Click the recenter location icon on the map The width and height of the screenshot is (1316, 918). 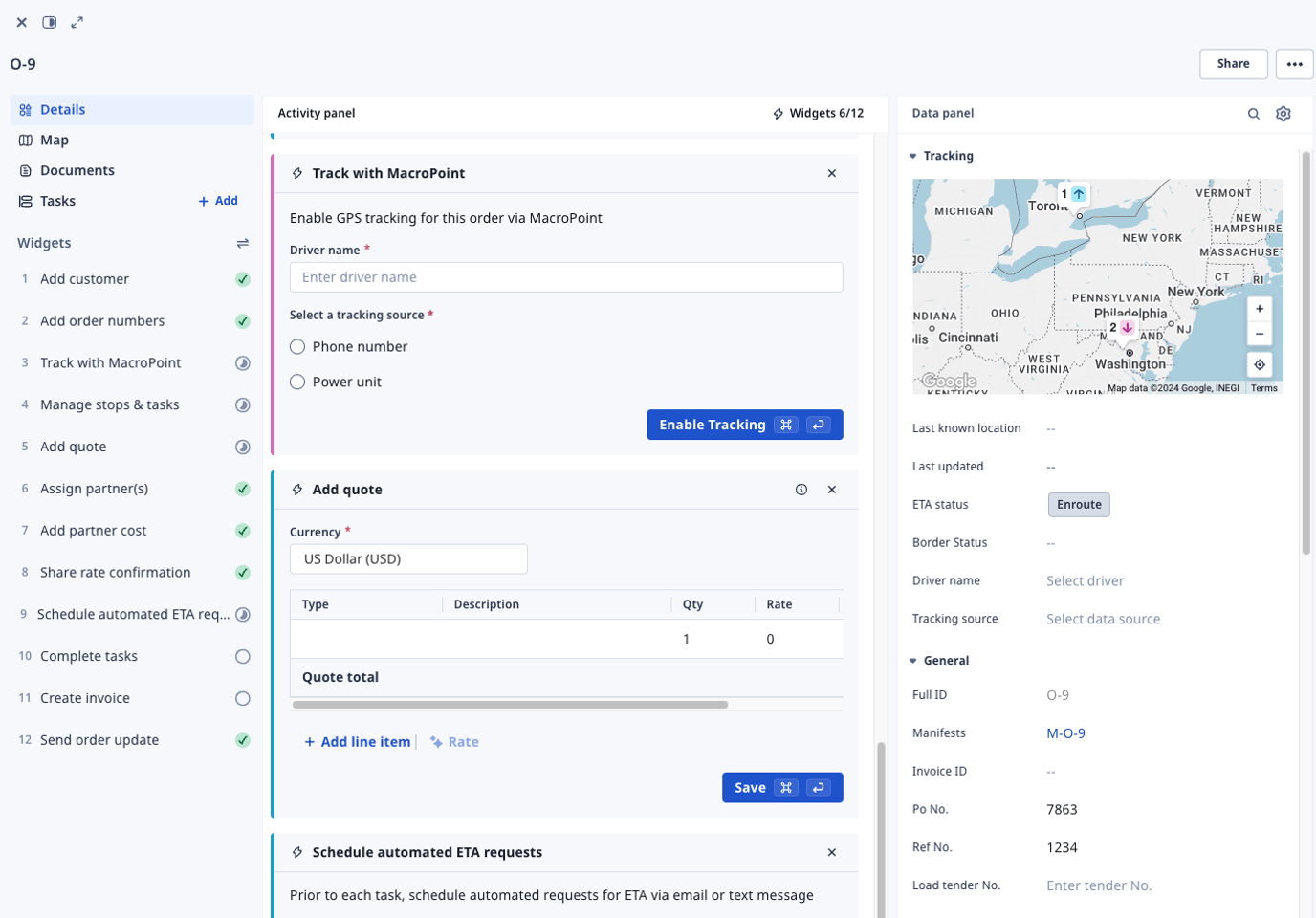coord(1260,364)
